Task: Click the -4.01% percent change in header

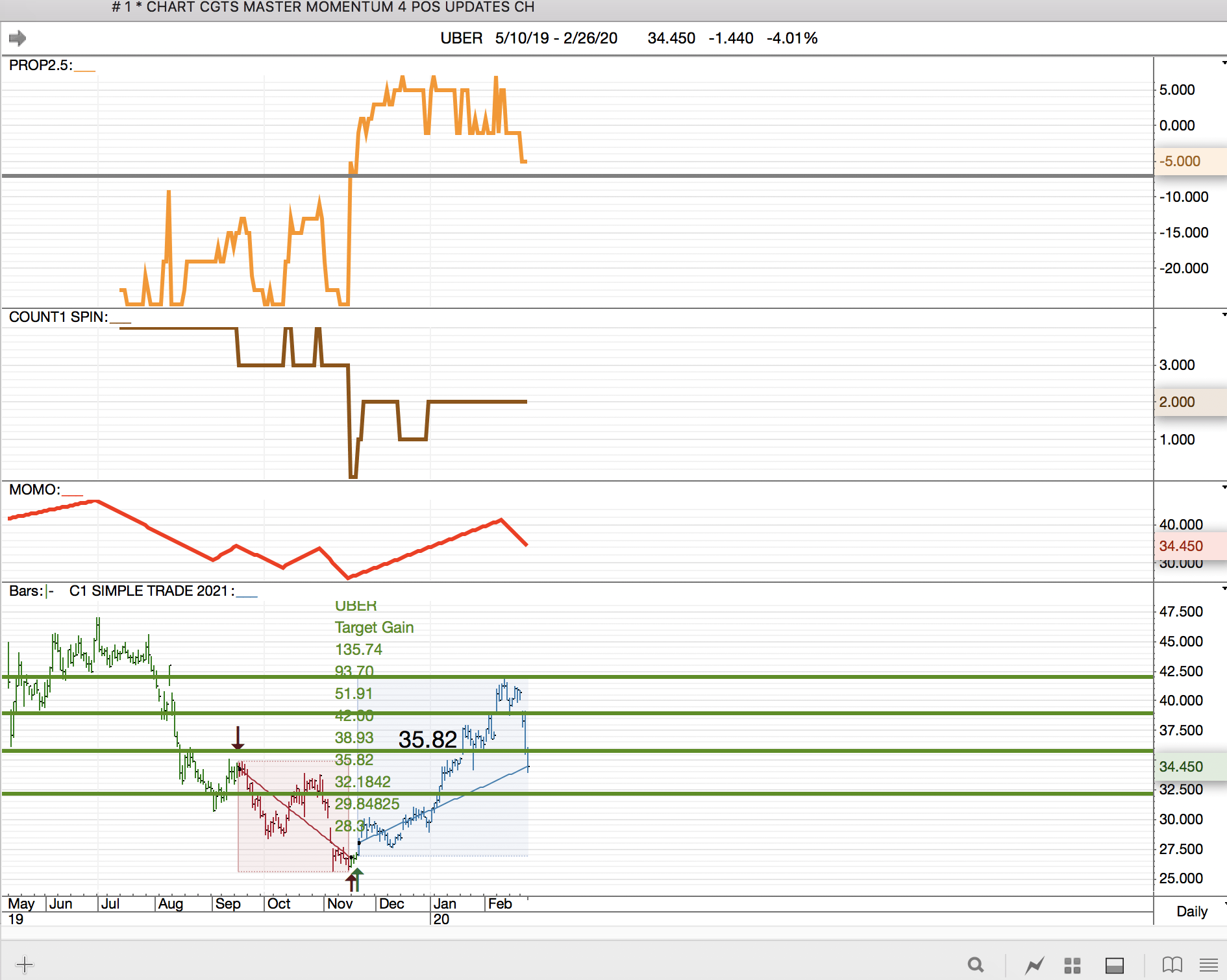Action: [792, 38]
